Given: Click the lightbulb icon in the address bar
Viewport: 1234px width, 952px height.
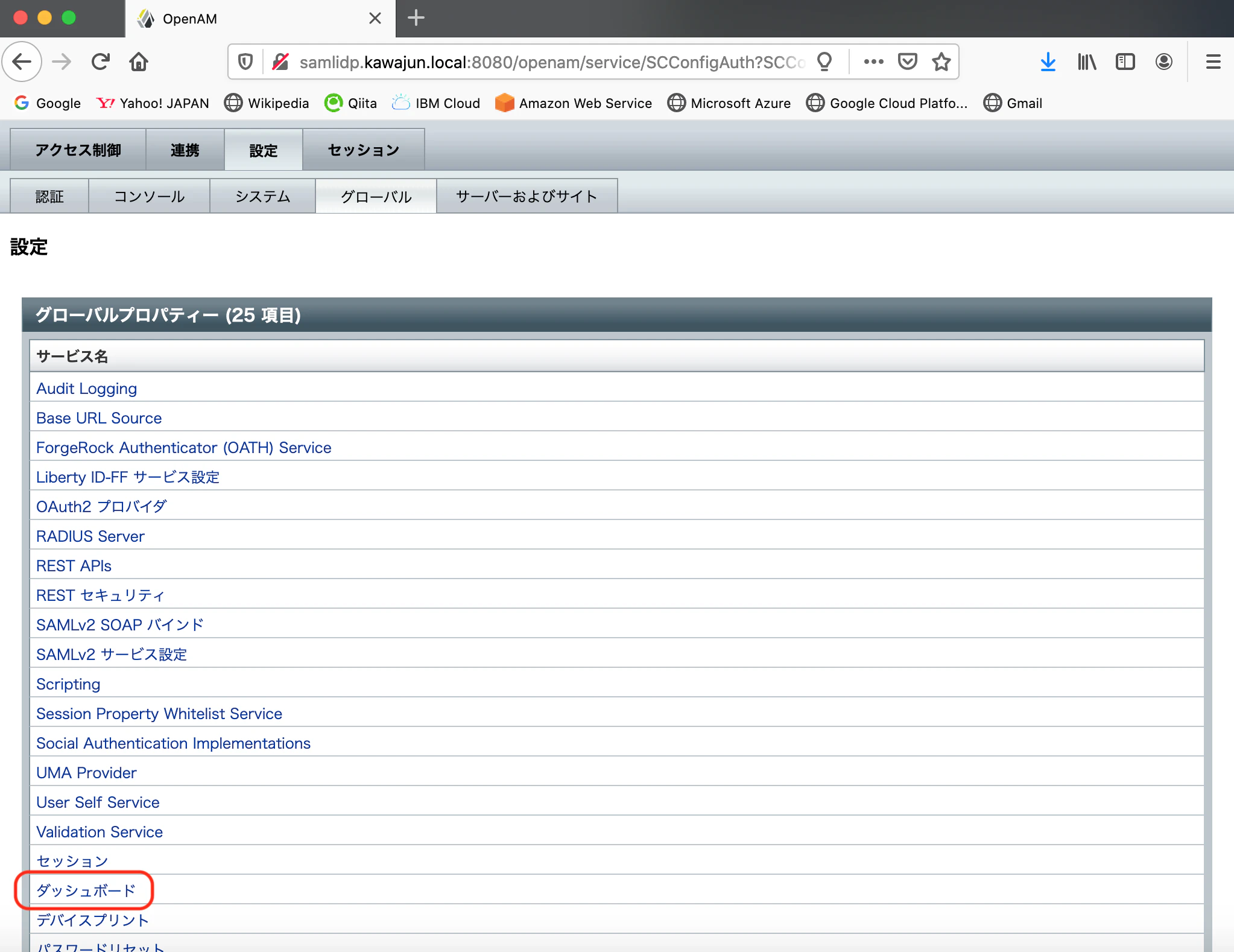Looking at the screenshot, I should click(824, 62).
